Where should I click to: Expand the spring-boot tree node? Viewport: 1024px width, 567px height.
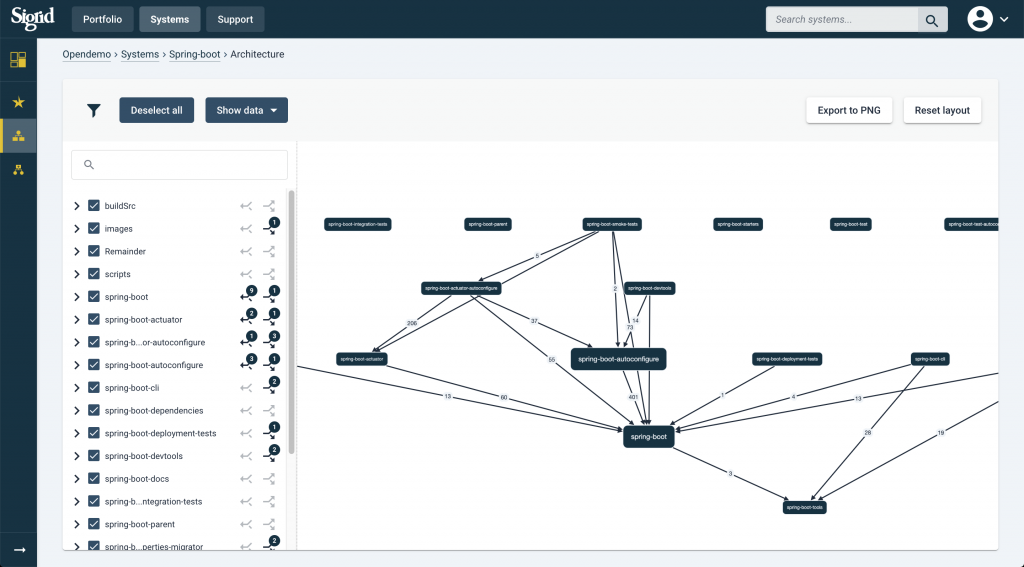point(76,297)
